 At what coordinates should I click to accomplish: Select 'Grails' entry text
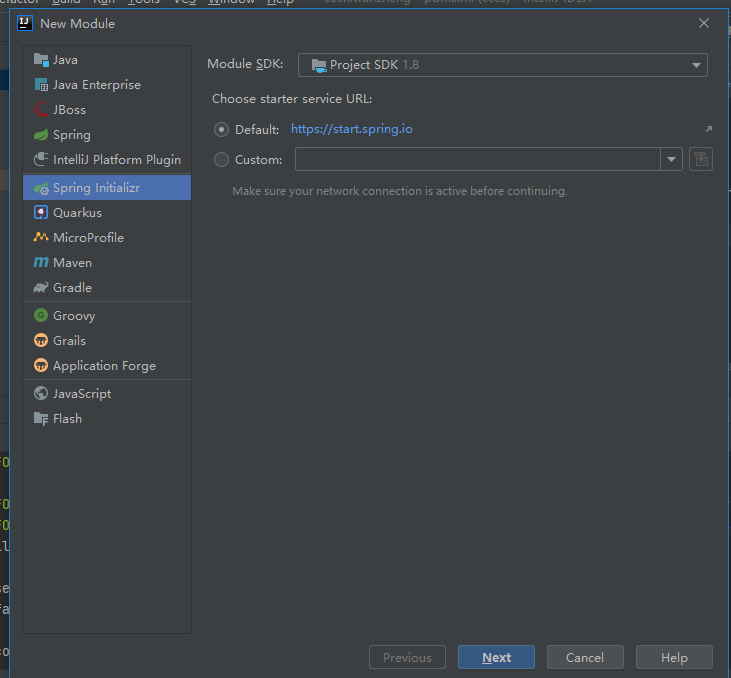[69, 340]
